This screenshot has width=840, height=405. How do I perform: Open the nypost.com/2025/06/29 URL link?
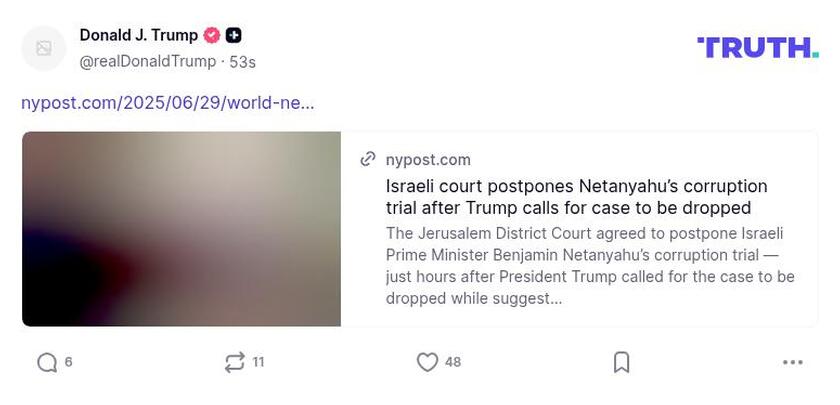168,102
